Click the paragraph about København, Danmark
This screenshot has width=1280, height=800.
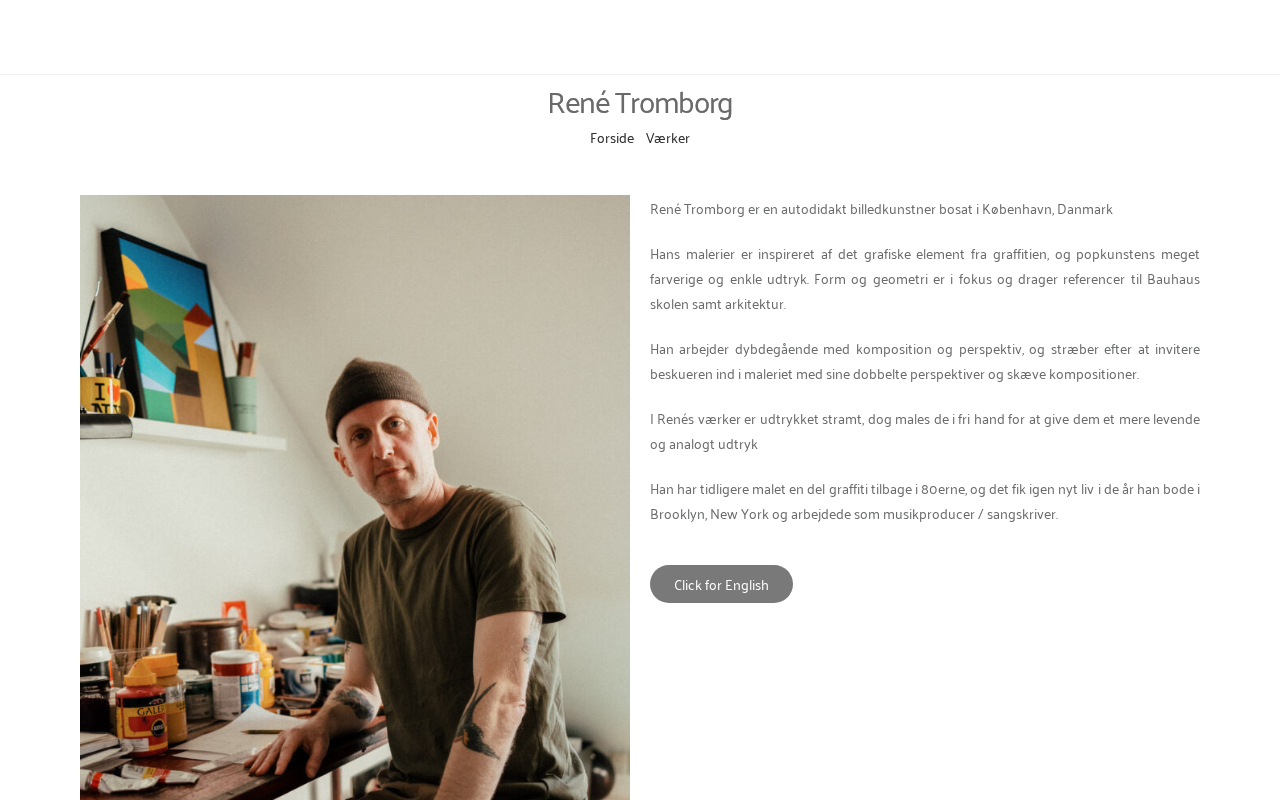(881, 210)
